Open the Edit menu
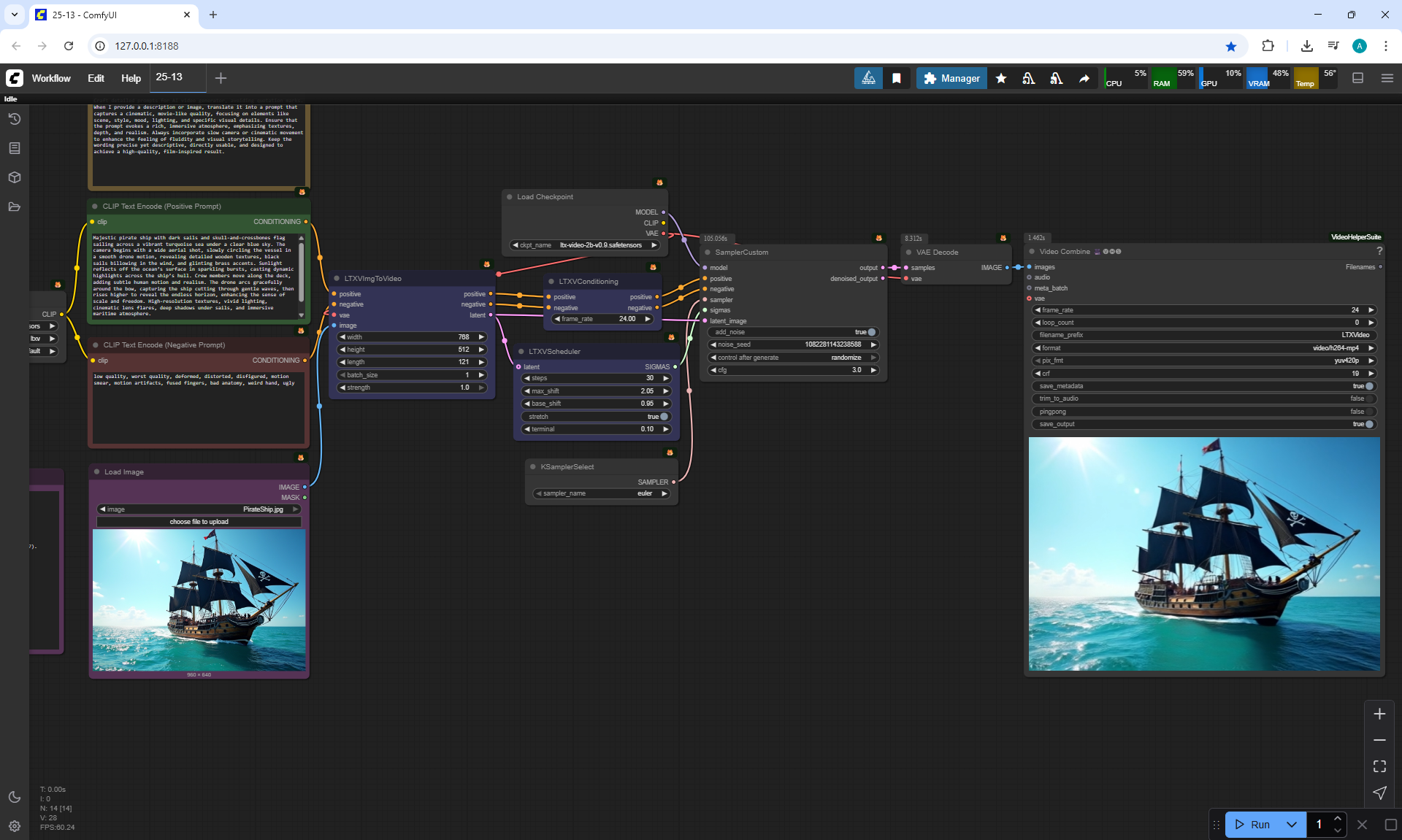 click(96, 78)
